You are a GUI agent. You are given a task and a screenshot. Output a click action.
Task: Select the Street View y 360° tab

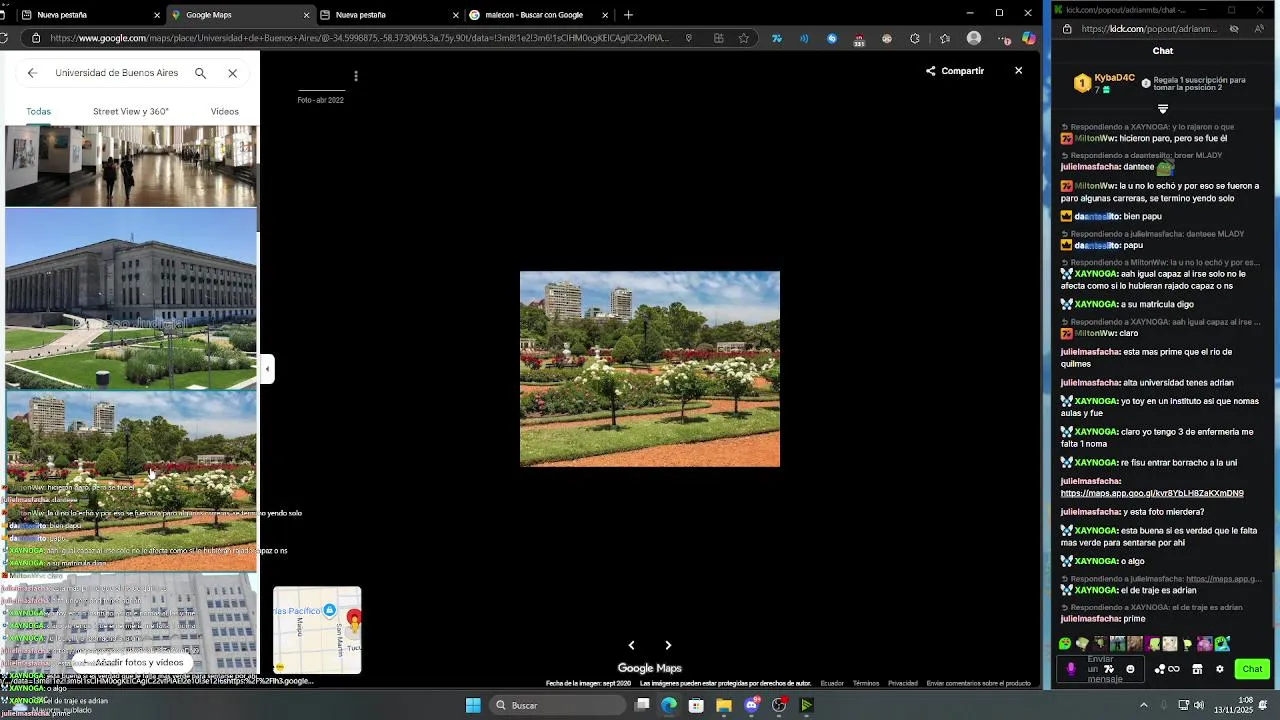click(x=131, y=112)
